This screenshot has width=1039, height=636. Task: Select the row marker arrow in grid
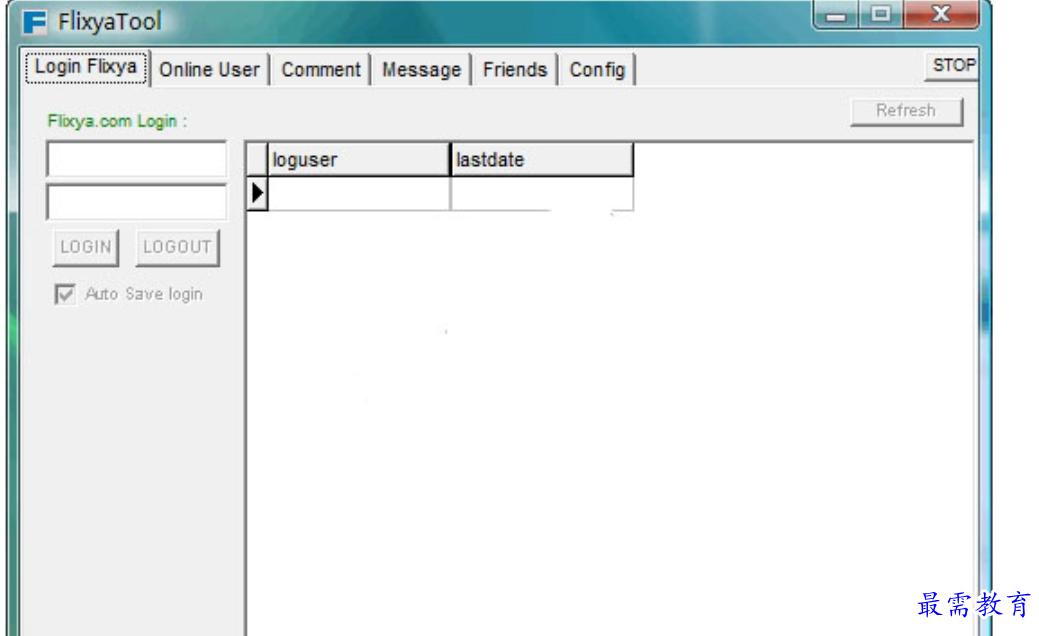257,193
